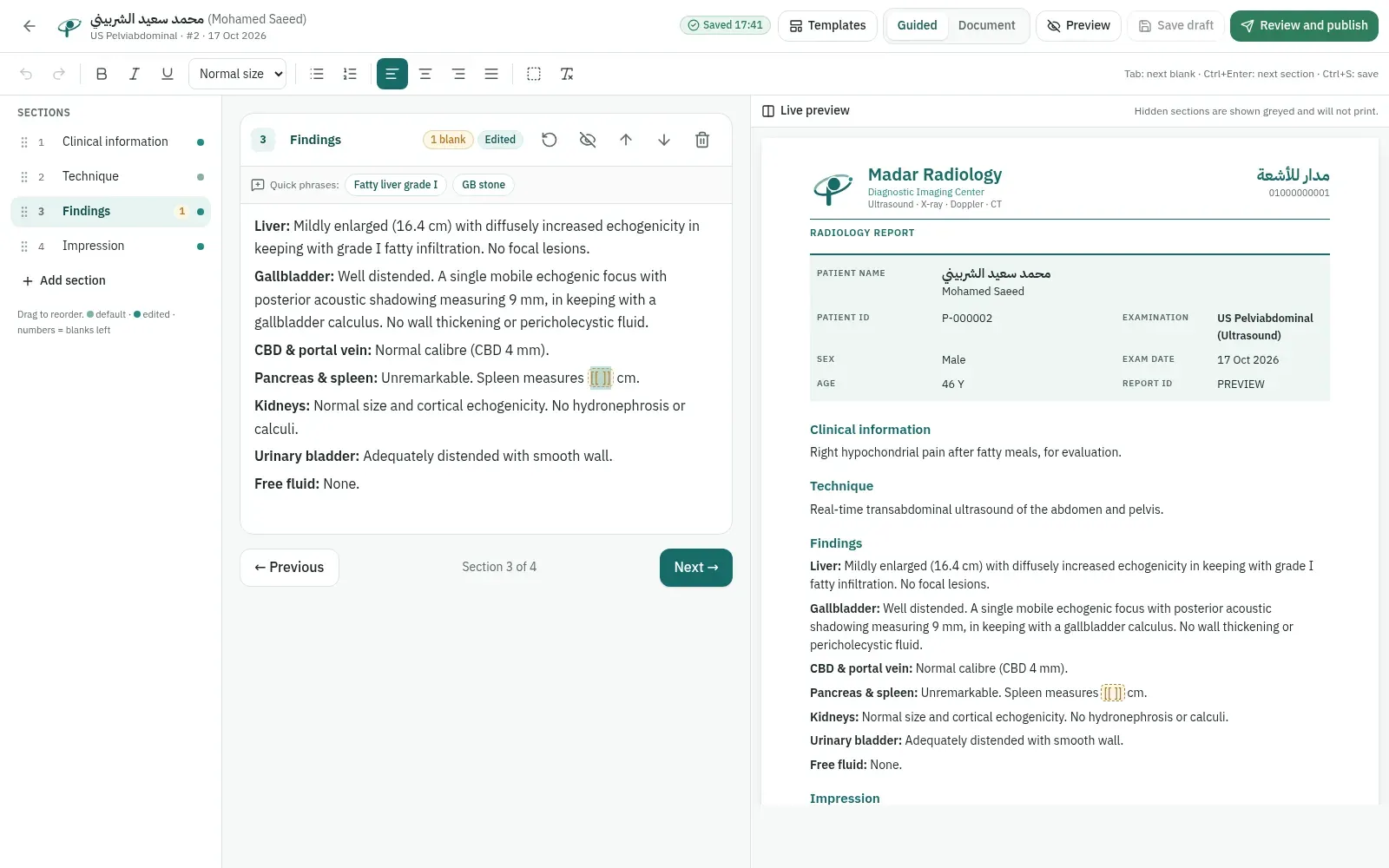1389x868 pixels.
Task: Add a new section
Action: coord(63,280)
